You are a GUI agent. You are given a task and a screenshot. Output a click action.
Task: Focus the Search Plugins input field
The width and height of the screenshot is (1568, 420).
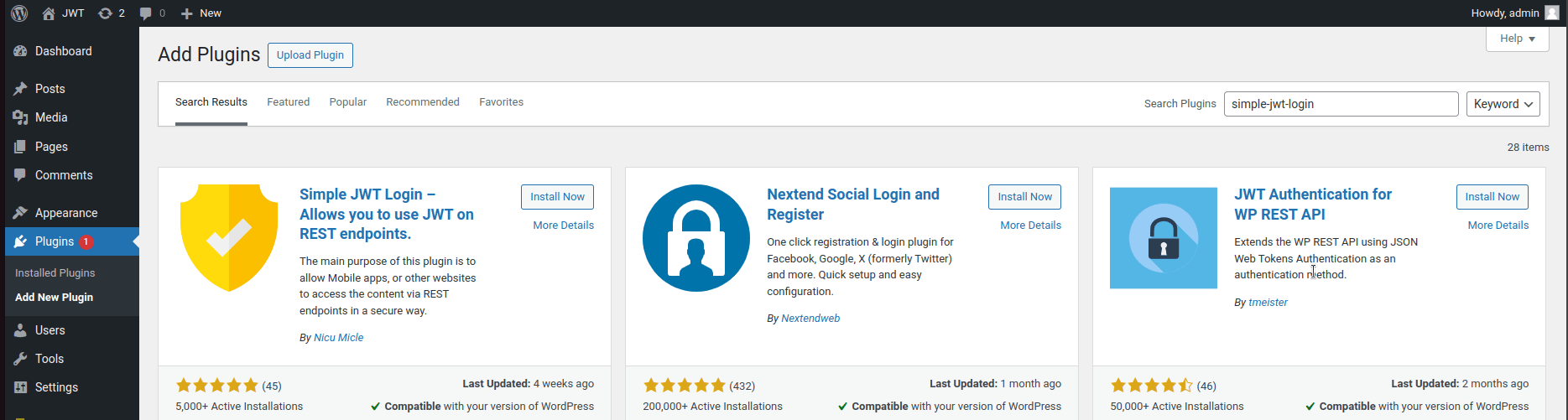[1341, 104]
